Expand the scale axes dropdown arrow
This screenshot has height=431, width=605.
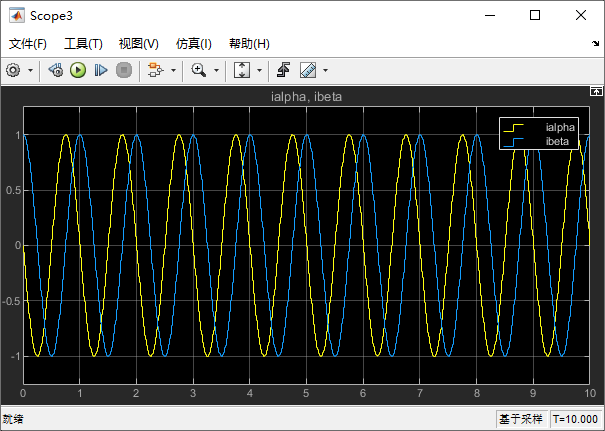[259, 71]
